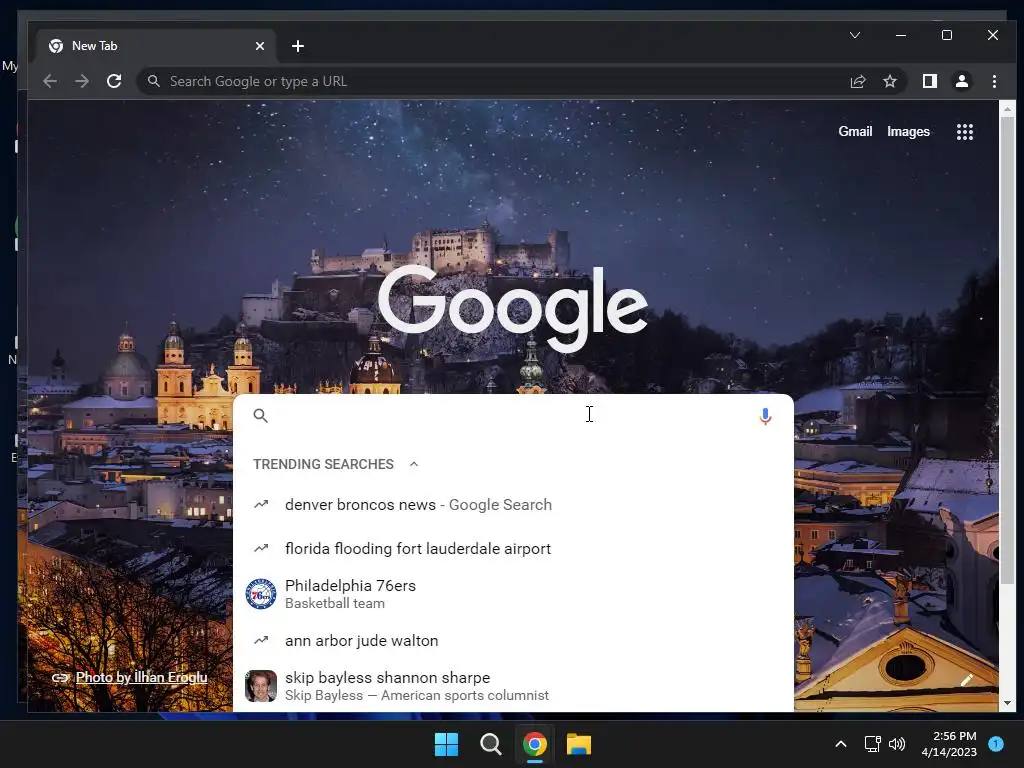Show hidden system tray icons
The height and width of the screenshot is (768, 1024).
click(x=840, y=744)
